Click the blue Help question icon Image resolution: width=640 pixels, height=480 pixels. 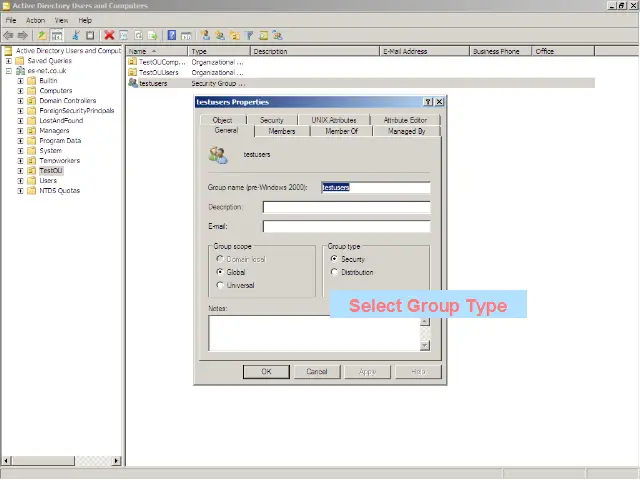point(172,36)
